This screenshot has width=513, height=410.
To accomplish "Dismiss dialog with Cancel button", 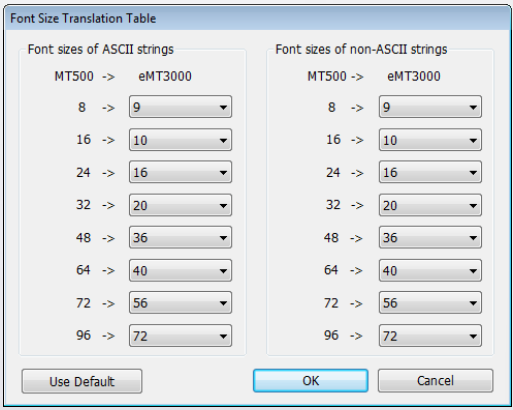I will [435, 380].
